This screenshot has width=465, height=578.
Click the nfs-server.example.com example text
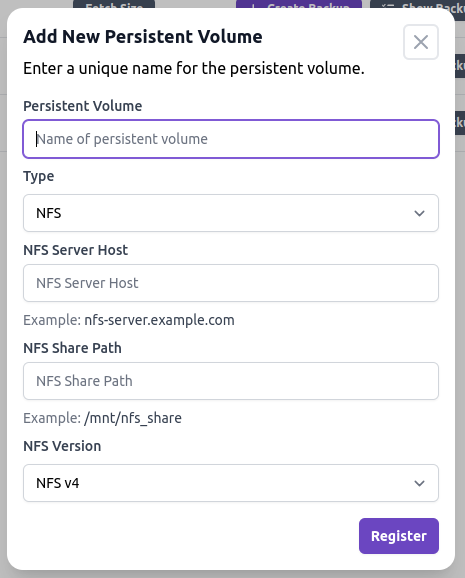pos(159,320)
